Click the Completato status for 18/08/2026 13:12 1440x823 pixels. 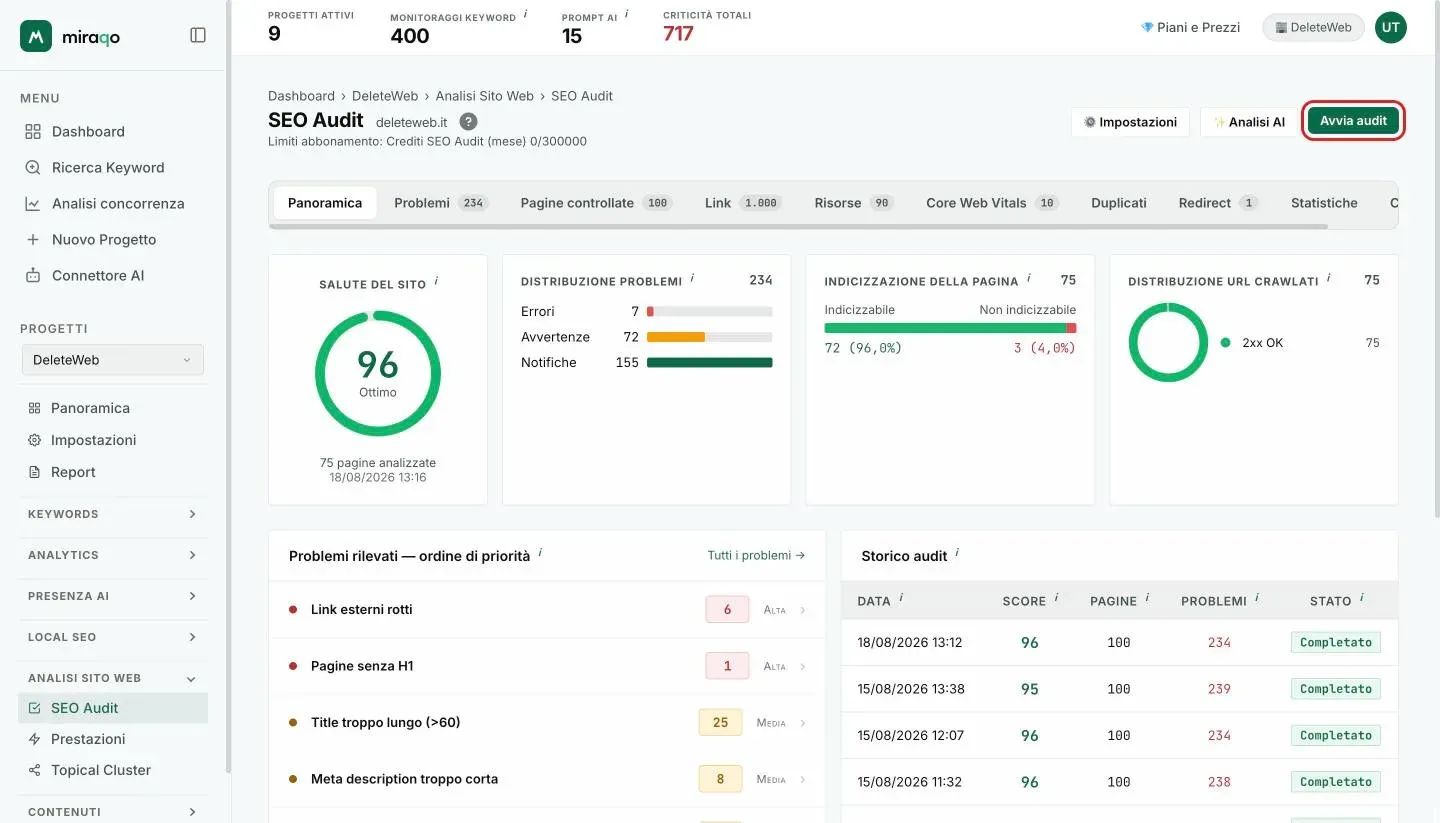[1335, 642]
